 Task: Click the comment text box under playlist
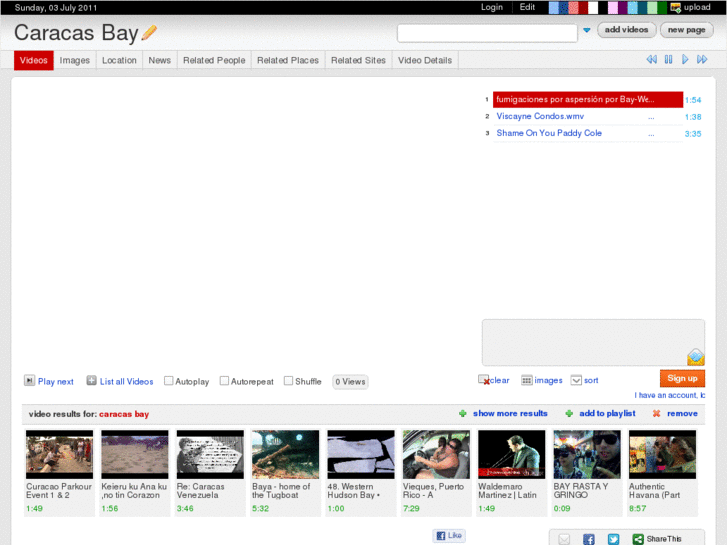pos(593,342)
